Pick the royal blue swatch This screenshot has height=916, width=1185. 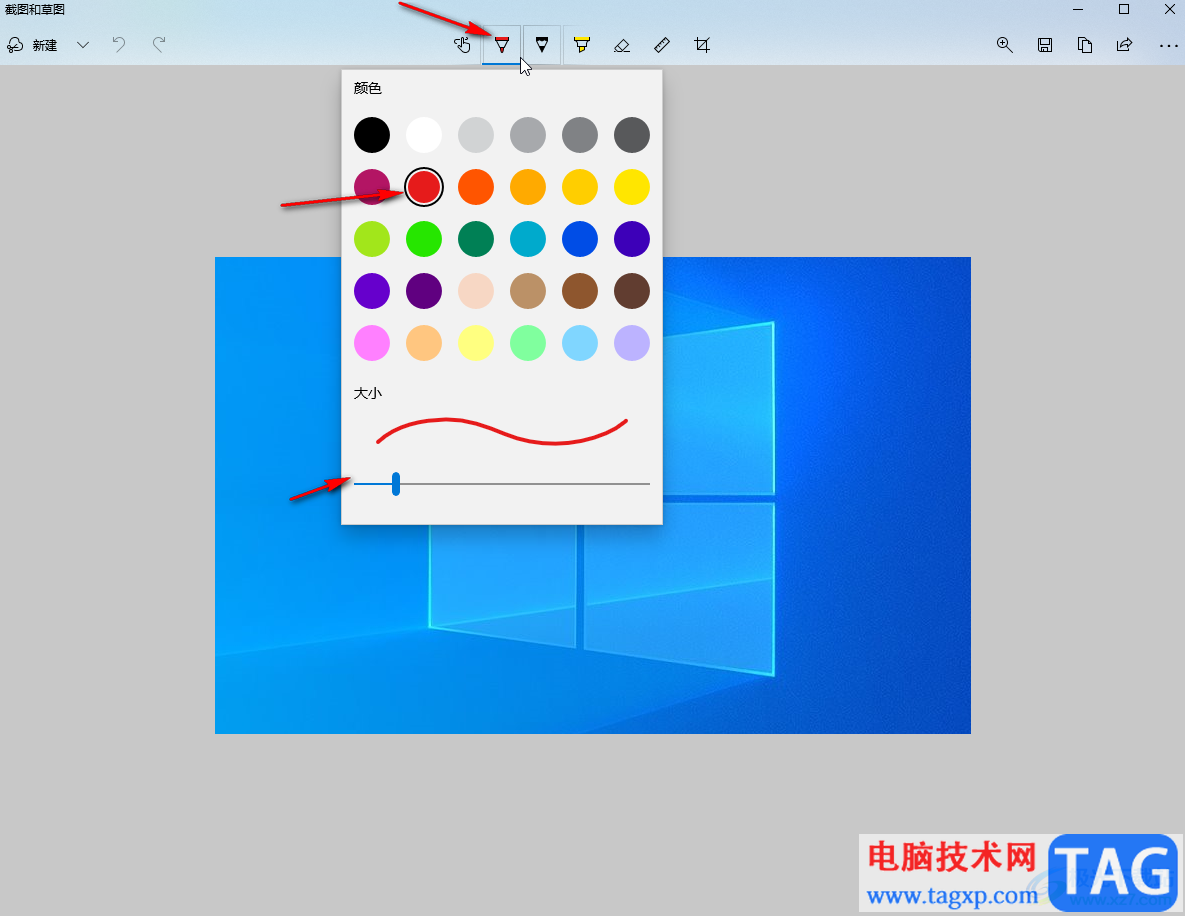tap(580, 239)
